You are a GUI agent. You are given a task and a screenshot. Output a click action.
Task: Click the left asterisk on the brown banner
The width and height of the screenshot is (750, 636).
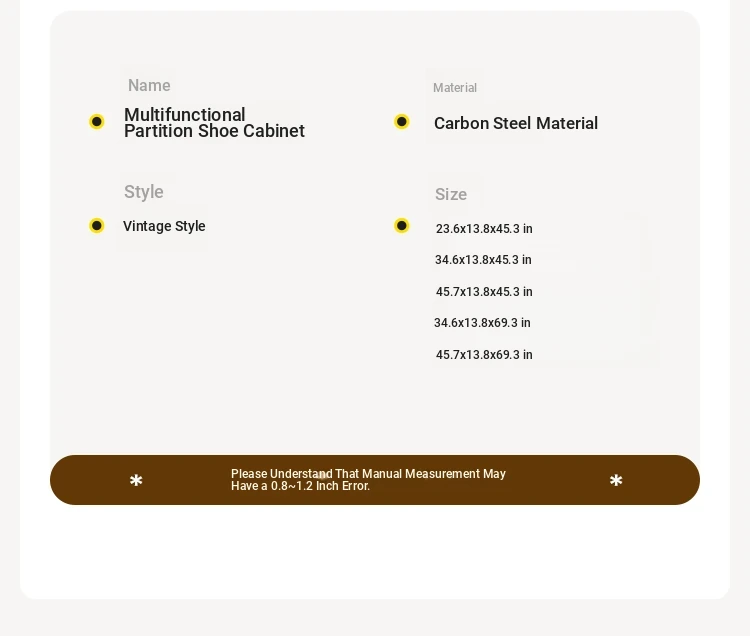point(136,481)
